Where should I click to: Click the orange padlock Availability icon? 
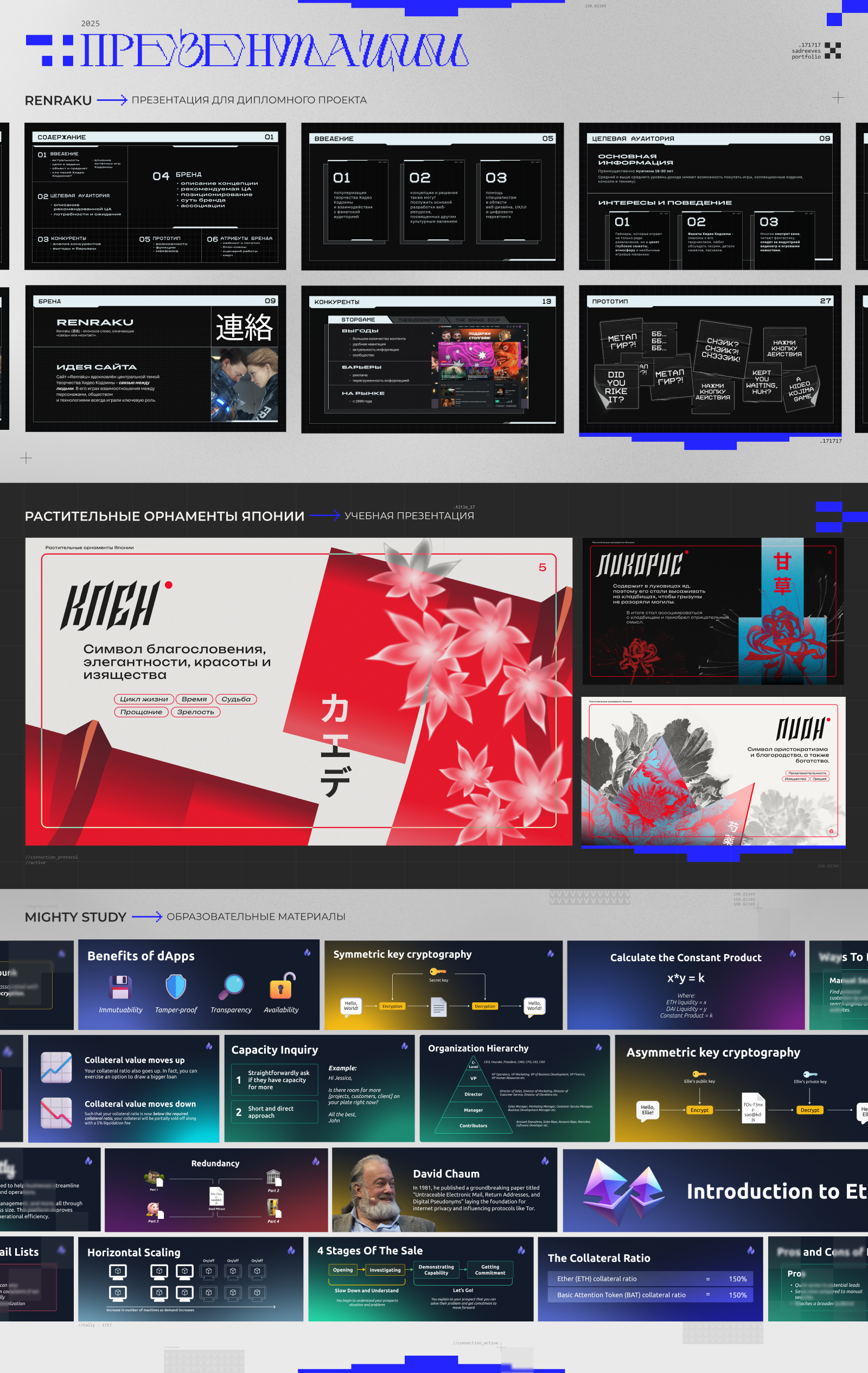coord(282,986)
